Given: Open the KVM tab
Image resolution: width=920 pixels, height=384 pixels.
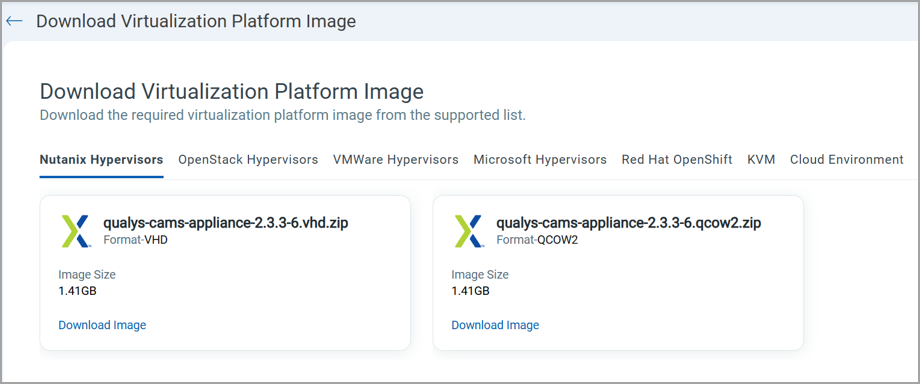Looking at the screenshot, I should [761, 160].
